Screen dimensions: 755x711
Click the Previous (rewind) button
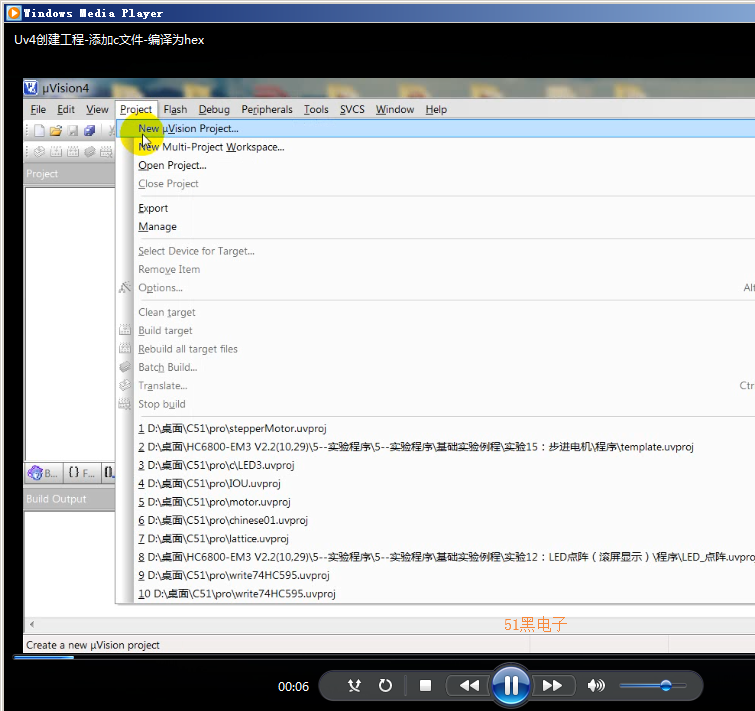pos(469,685)
